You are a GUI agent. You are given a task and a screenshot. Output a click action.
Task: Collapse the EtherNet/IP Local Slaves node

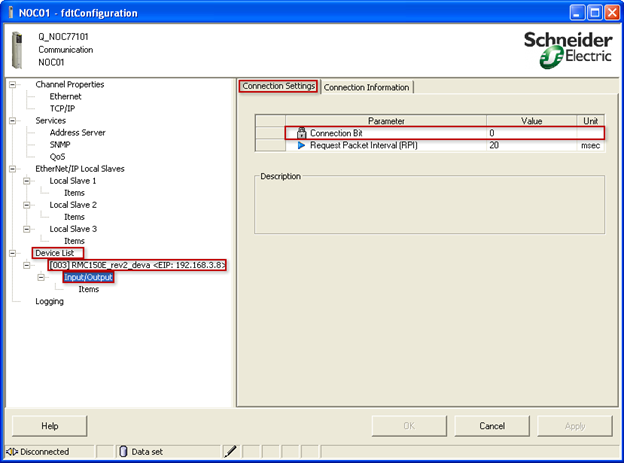pos(13,169)
